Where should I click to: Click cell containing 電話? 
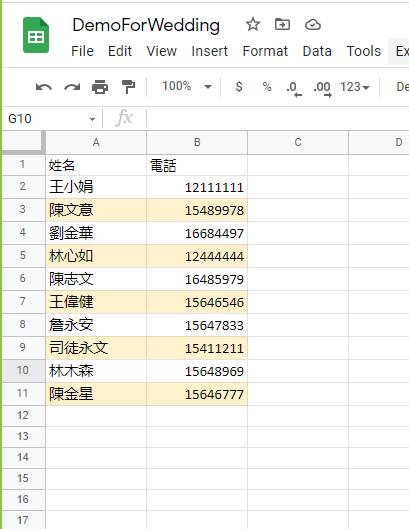197,165
